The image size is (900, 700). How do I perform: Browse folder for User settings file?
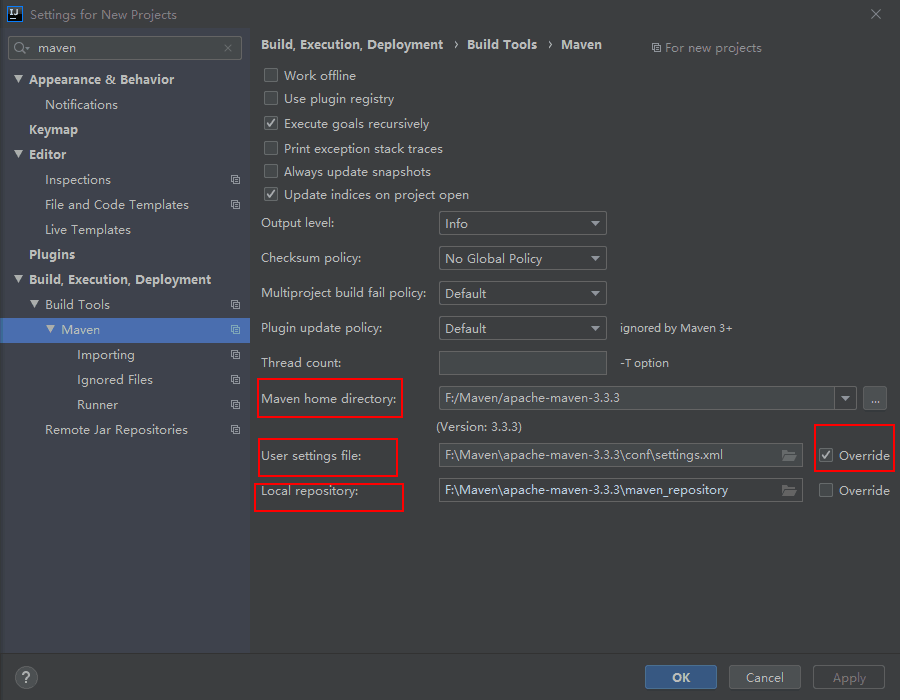[x=789, y=456]
